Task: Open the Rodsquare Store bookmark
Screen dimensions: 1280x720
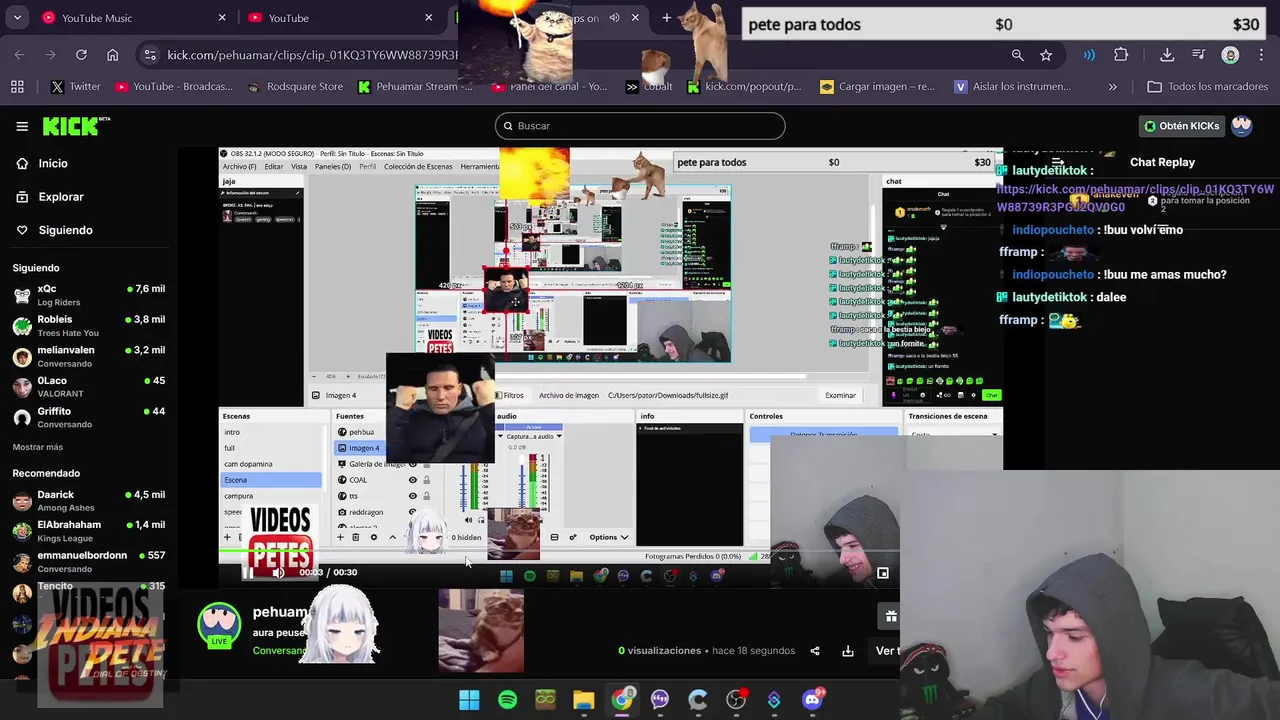Action: 295,87
